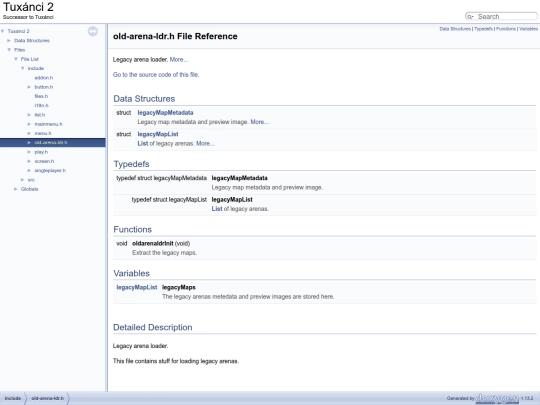Expand the list.h tree arrow
540x405 pixels.
tap(29, 115)
